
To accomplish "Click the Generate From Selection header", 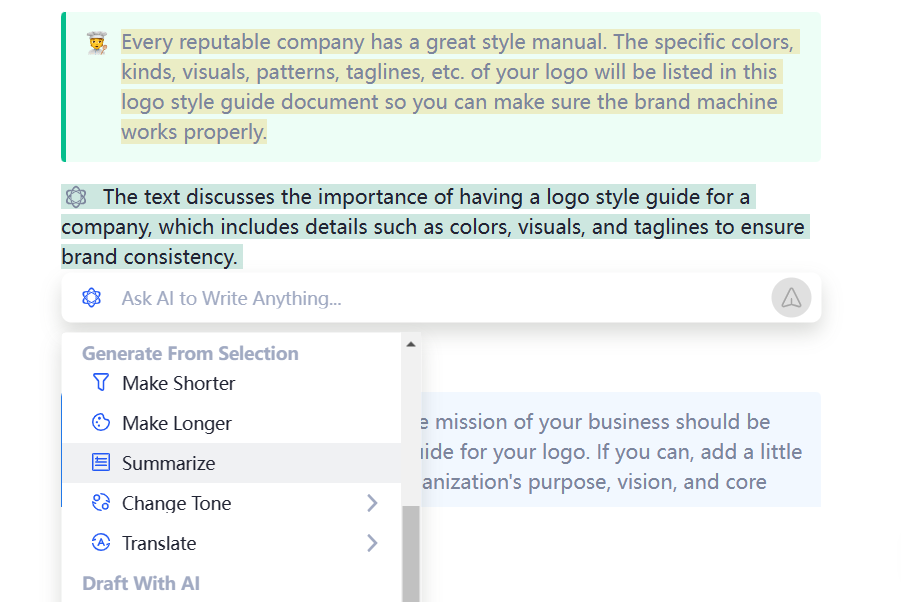I will (x=190, y=353).
